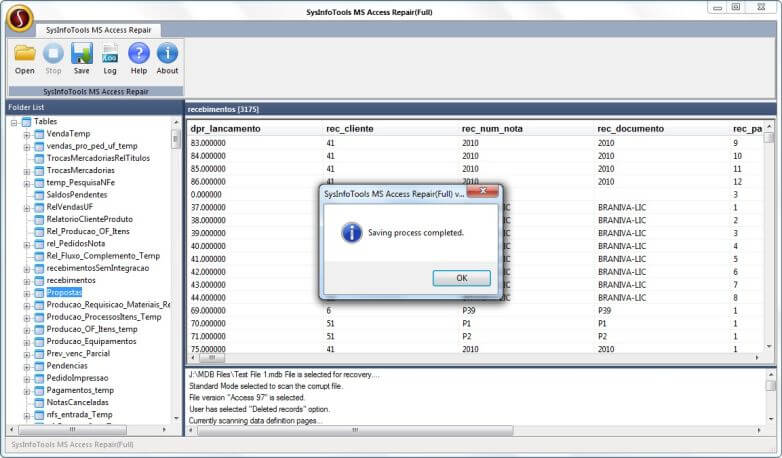Image resolution: width=782 pixels, height=458 pixels.
Task: Collapse the Tables root node
Action: tap(14, 122)
